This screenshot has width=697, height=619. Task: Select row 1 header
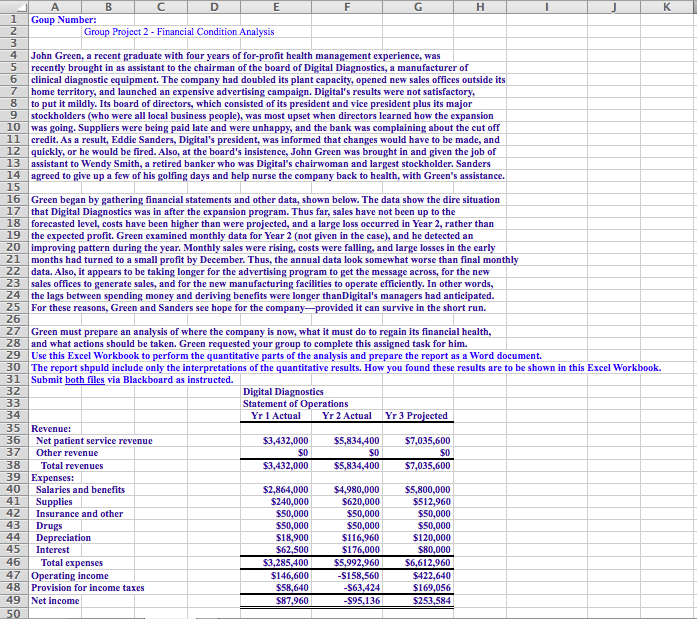pyautogui.click(x=14, y=20)
